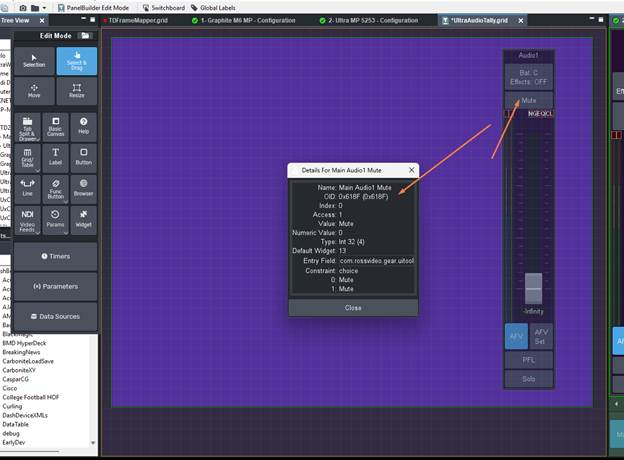The height and width of the screenshot is (460, 624).
Task: Maximize the Tree View panel
Action: 92,19
